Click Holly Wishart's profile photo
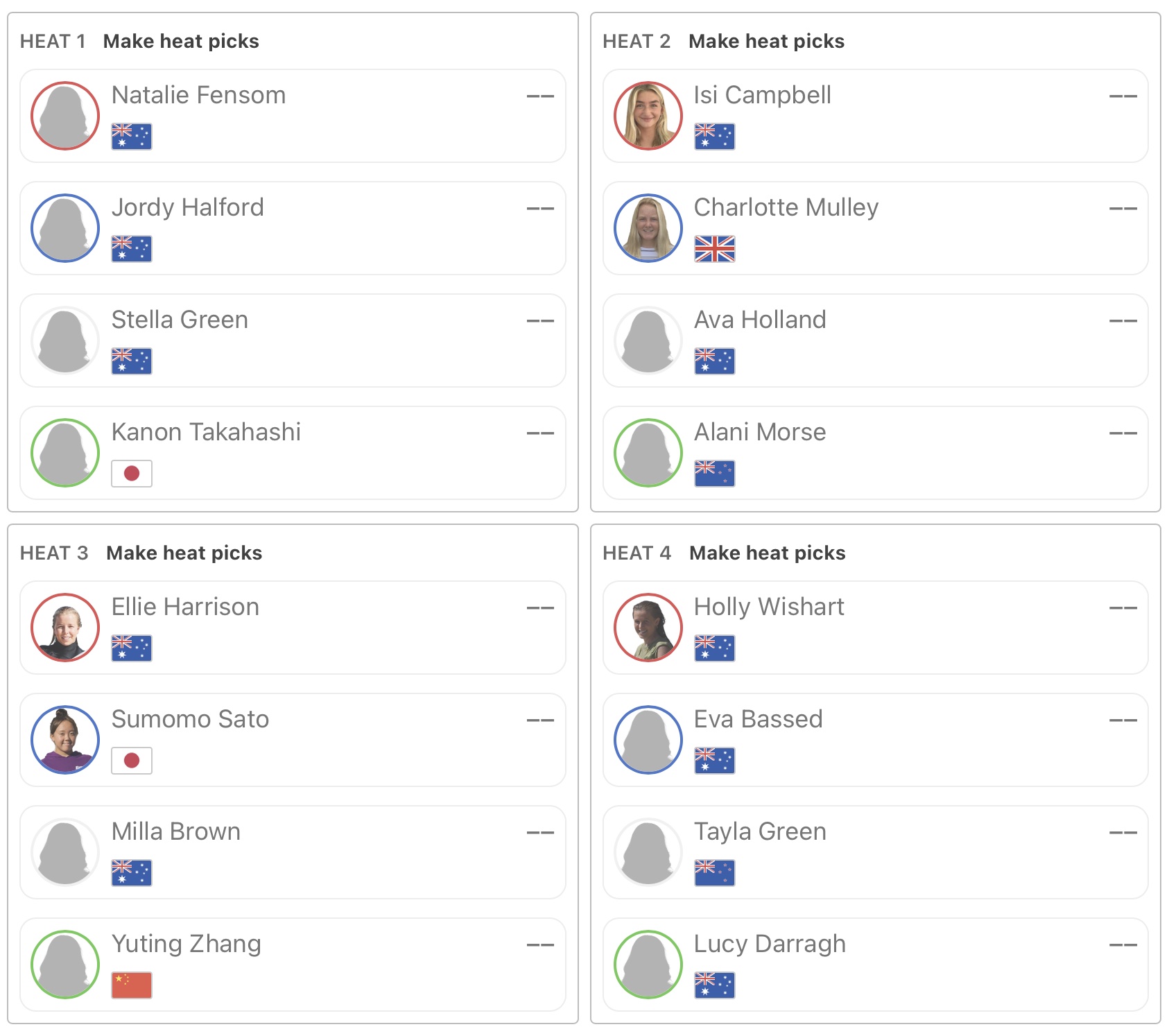 (648, 628)
